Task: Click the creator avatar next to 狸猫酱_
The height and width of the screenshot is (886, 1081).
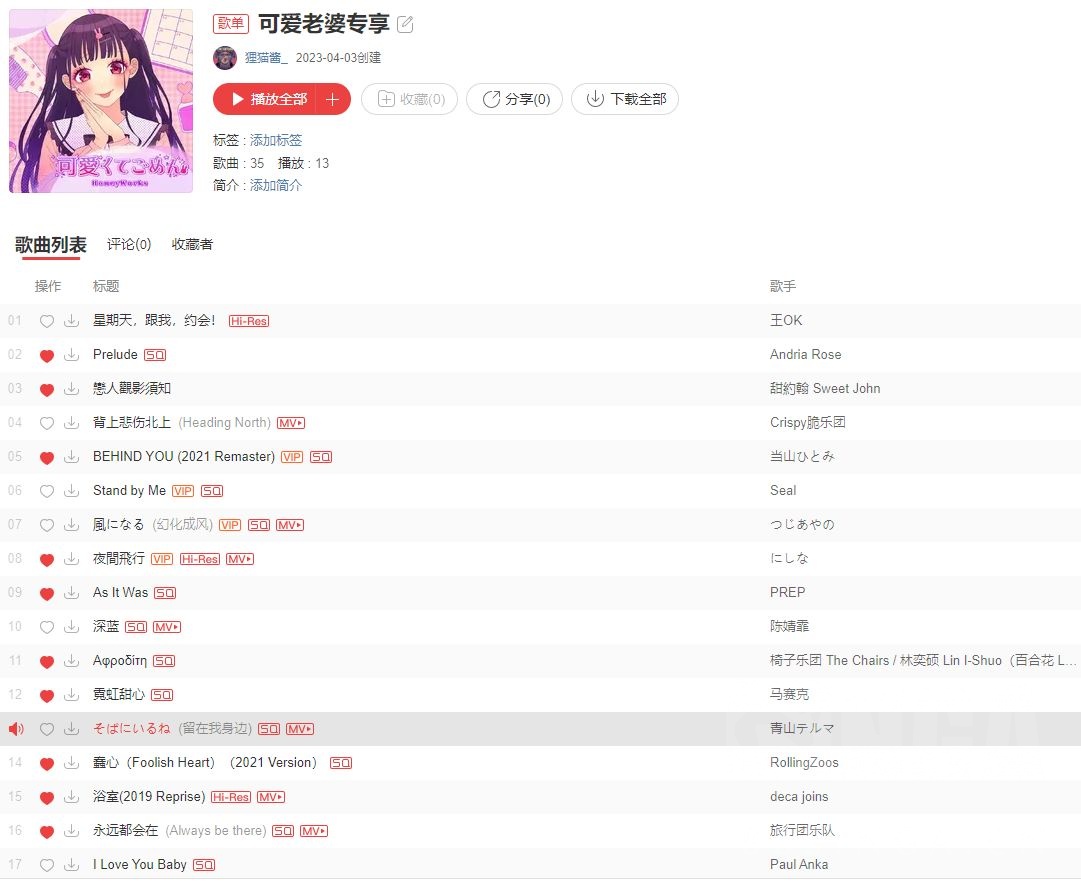Action: 225,58
